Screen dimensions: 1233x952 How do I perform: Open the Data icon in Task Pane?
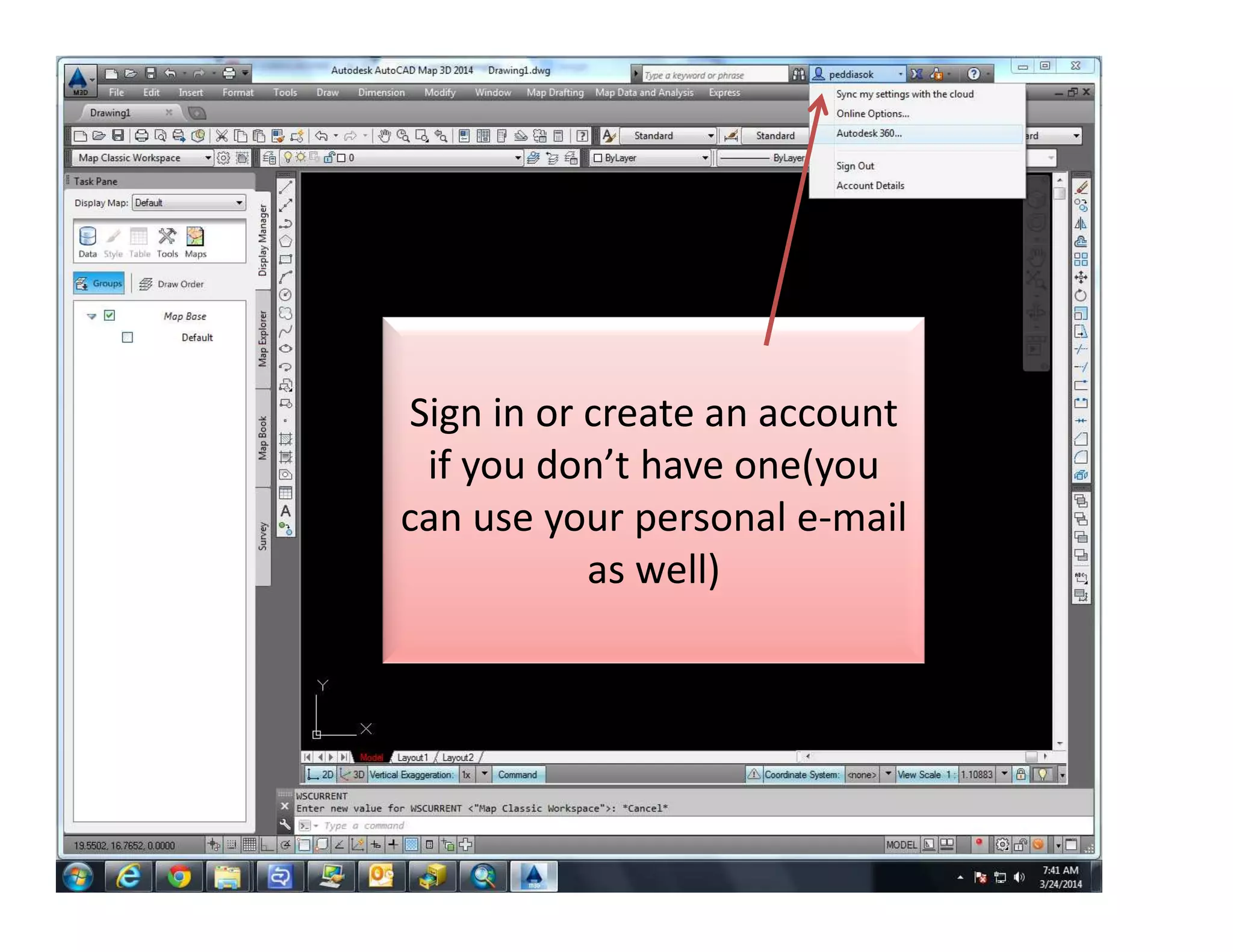tap(87, 242)
